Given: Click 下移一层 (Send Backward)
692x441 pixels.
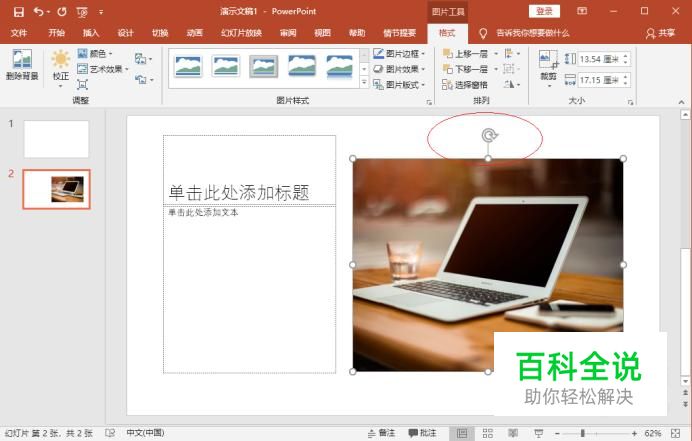Looking at the screenshot, I should pyautogui.click(x=466, y=69).
